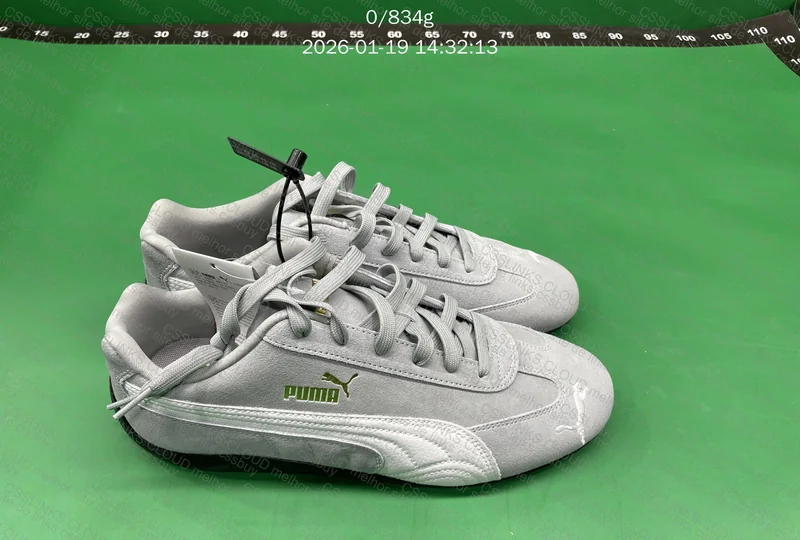This screenshot has height=540, width=800.
Task: Click the ruler mark "100"
Action: click(685, 38)
